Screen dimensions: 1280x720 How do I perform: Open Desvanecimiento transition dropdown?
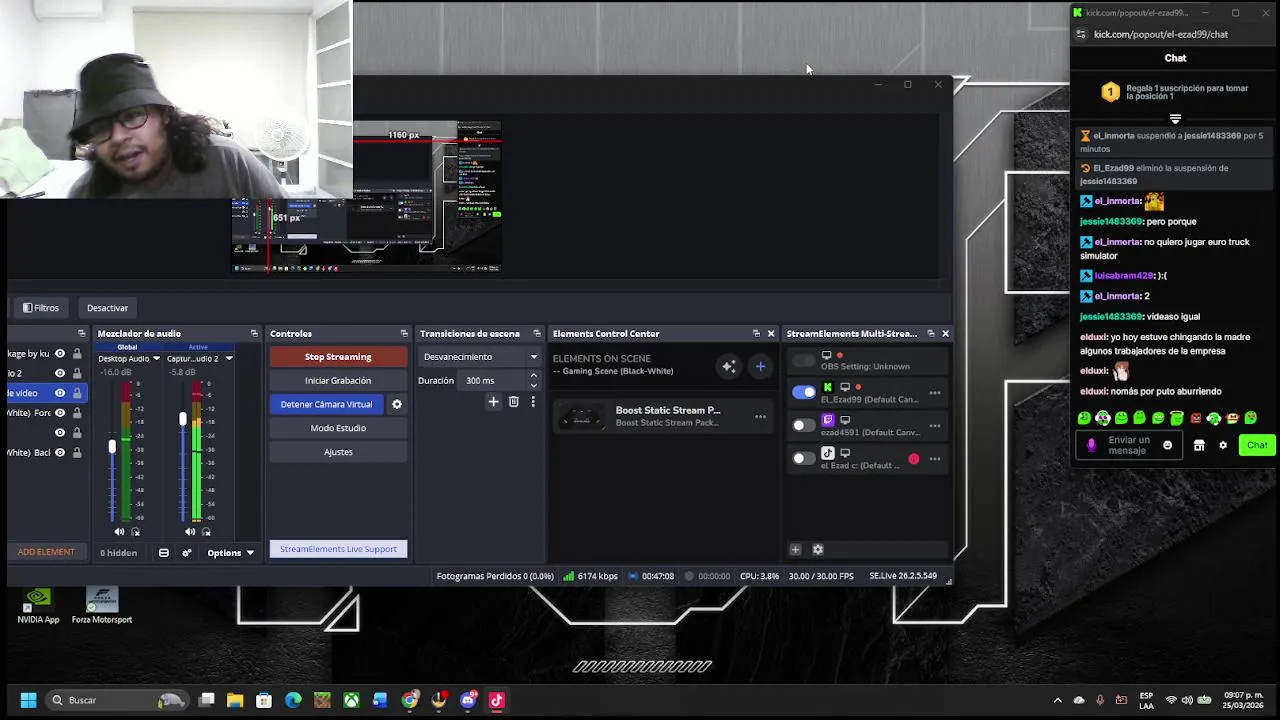(479, 357)
